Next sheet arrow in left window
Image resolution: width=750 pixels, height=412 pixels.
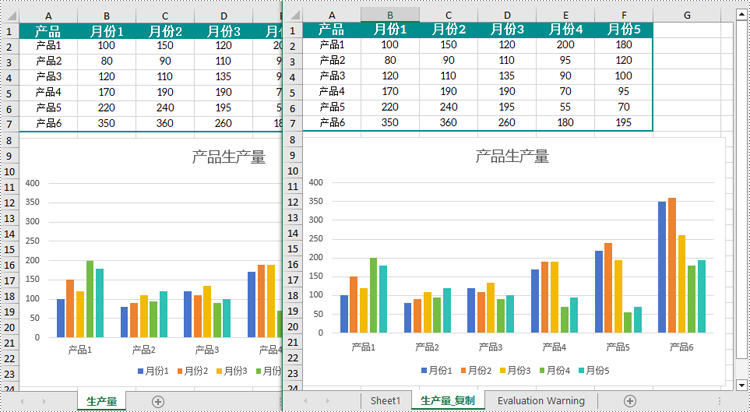pyautogui.click(x=44, y=401)
